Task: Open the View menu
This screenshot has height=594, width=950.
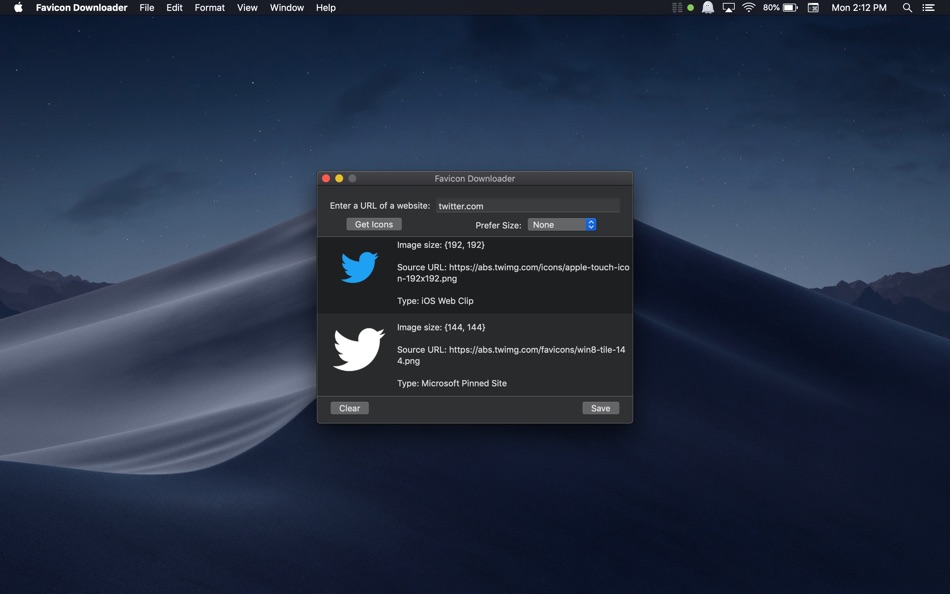Action: point(247,7)
